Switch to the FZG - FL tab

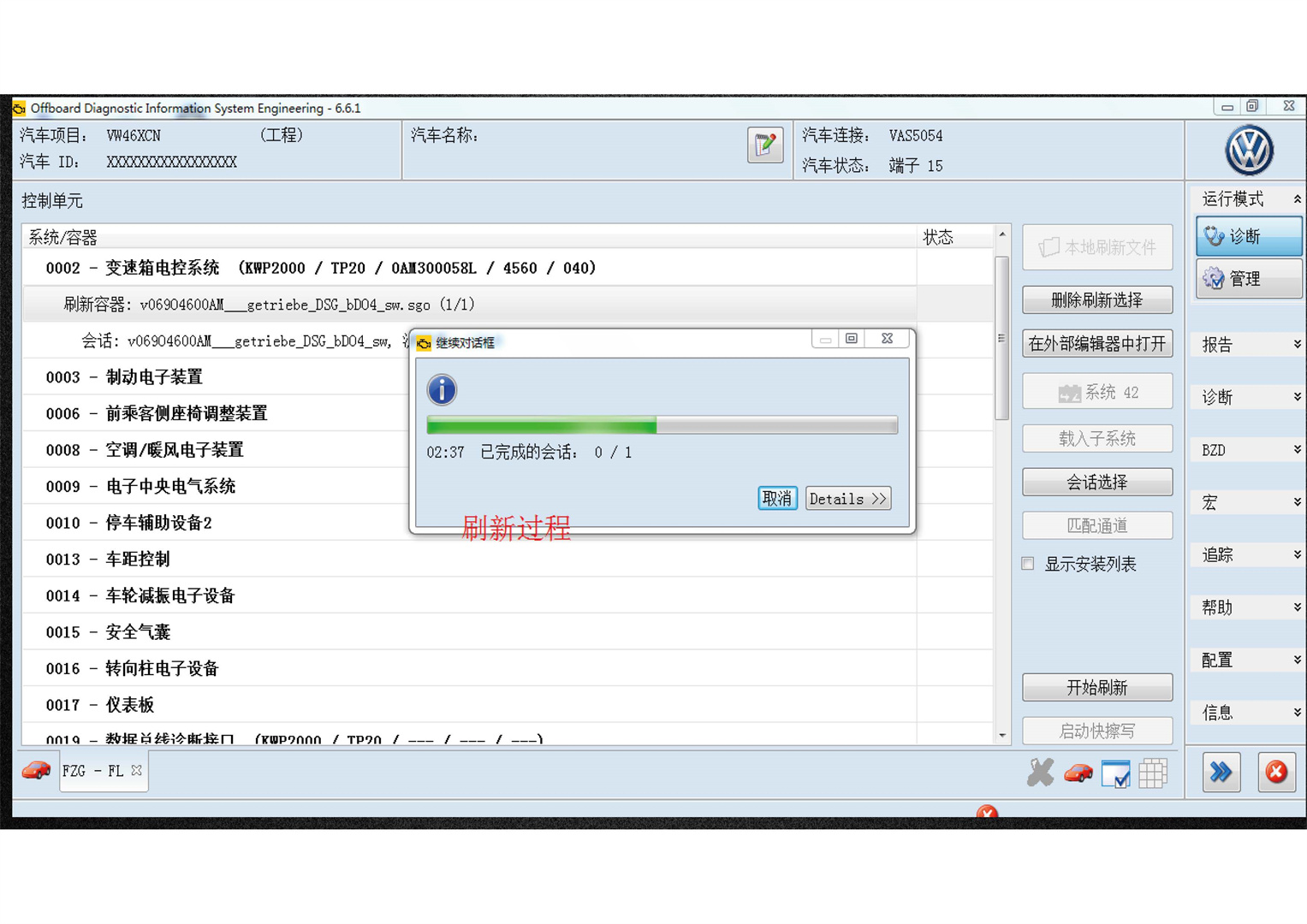[92, 771]
